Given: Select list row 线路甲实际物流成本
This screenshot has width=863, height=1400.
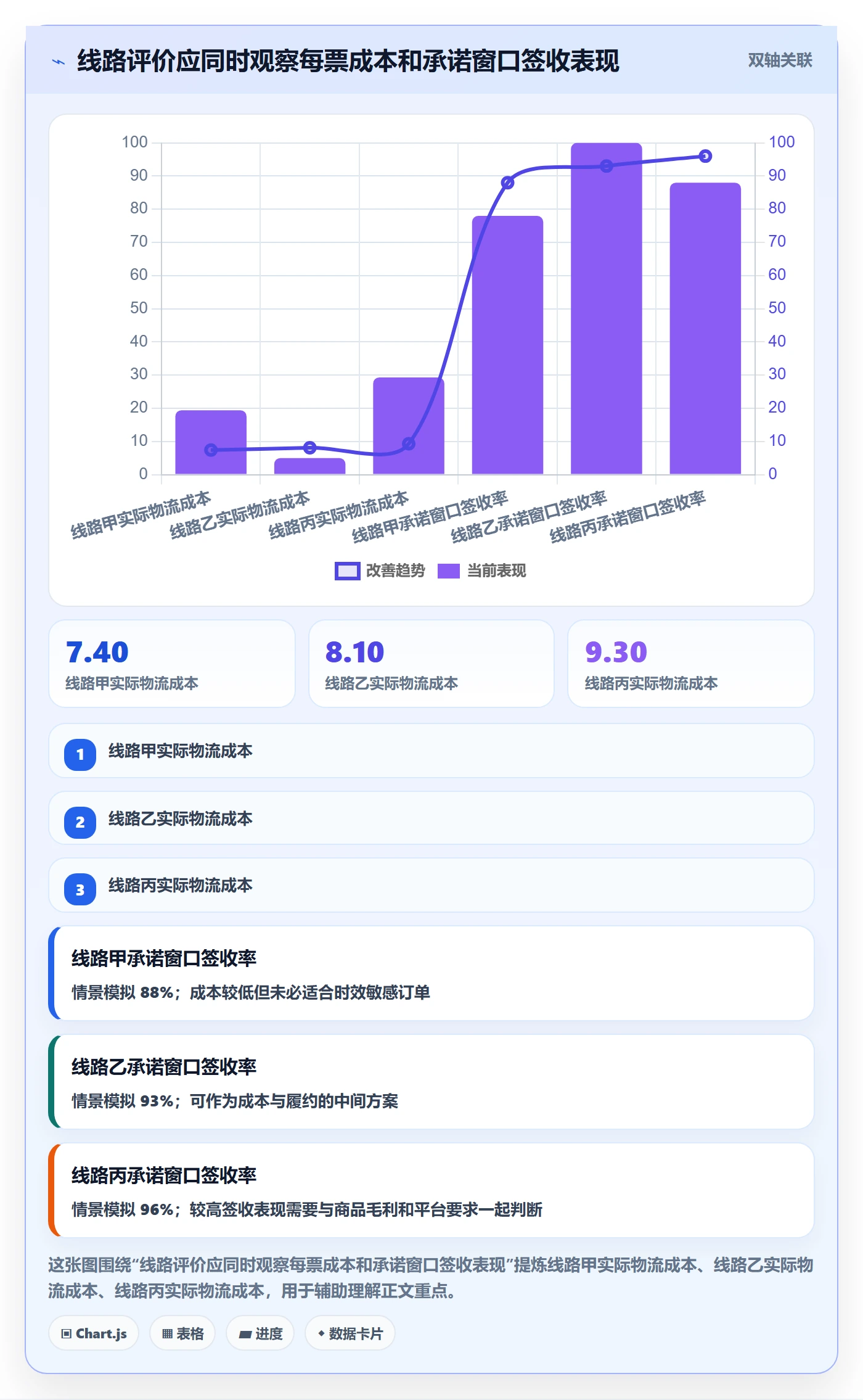Looking at the screenshot, I should (431, 751).
